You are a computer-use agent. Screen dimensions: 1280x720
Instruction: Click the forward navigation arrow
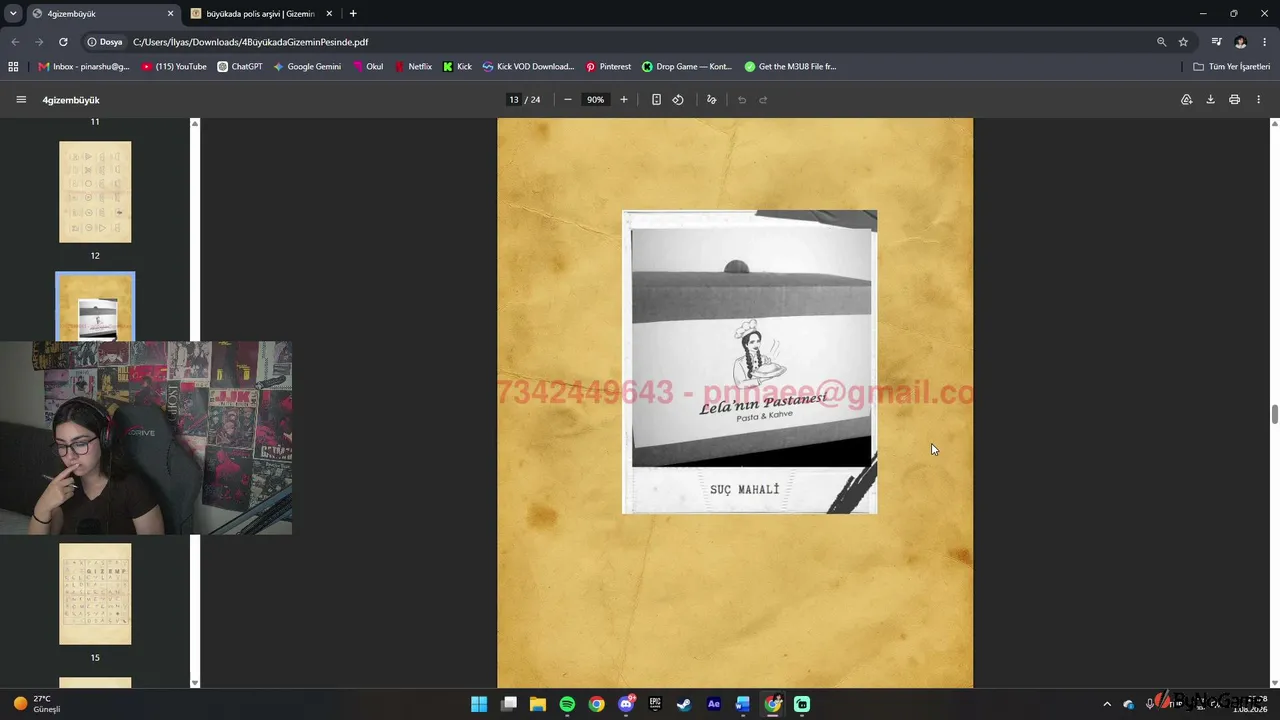39,42
